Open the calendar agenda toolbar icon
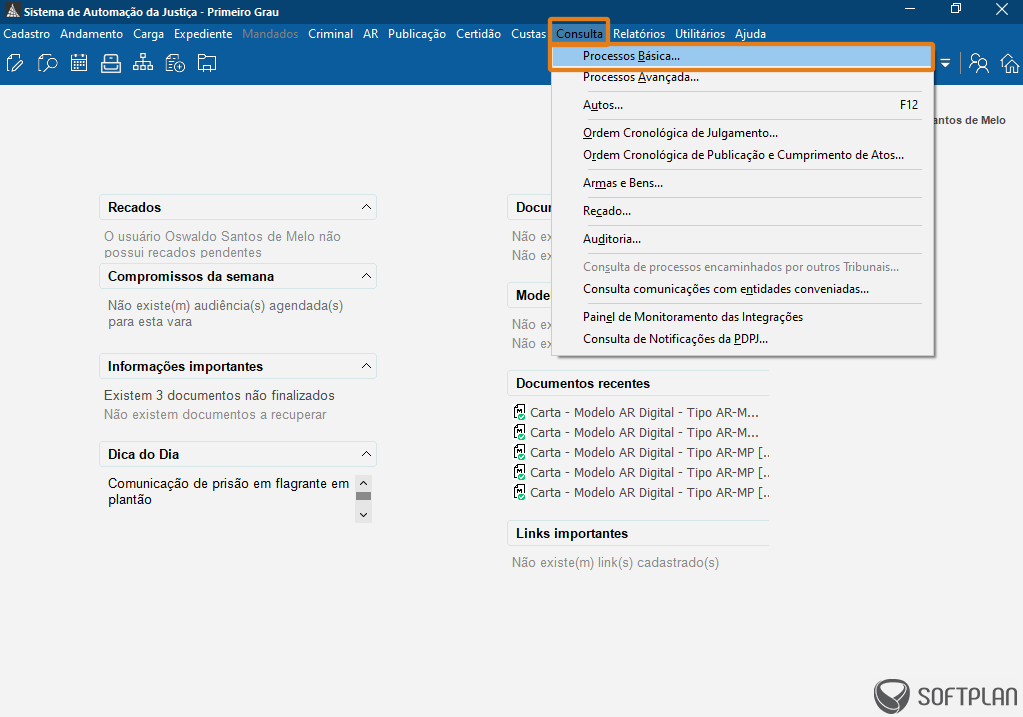 click(x=79, y=63)
